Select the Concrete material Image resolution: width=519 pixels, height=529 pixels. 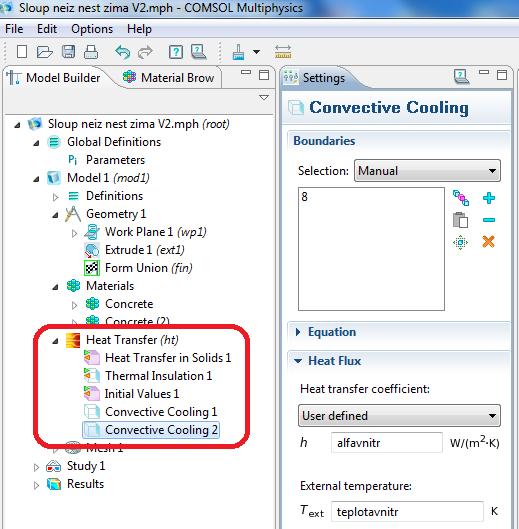point(129,304)
